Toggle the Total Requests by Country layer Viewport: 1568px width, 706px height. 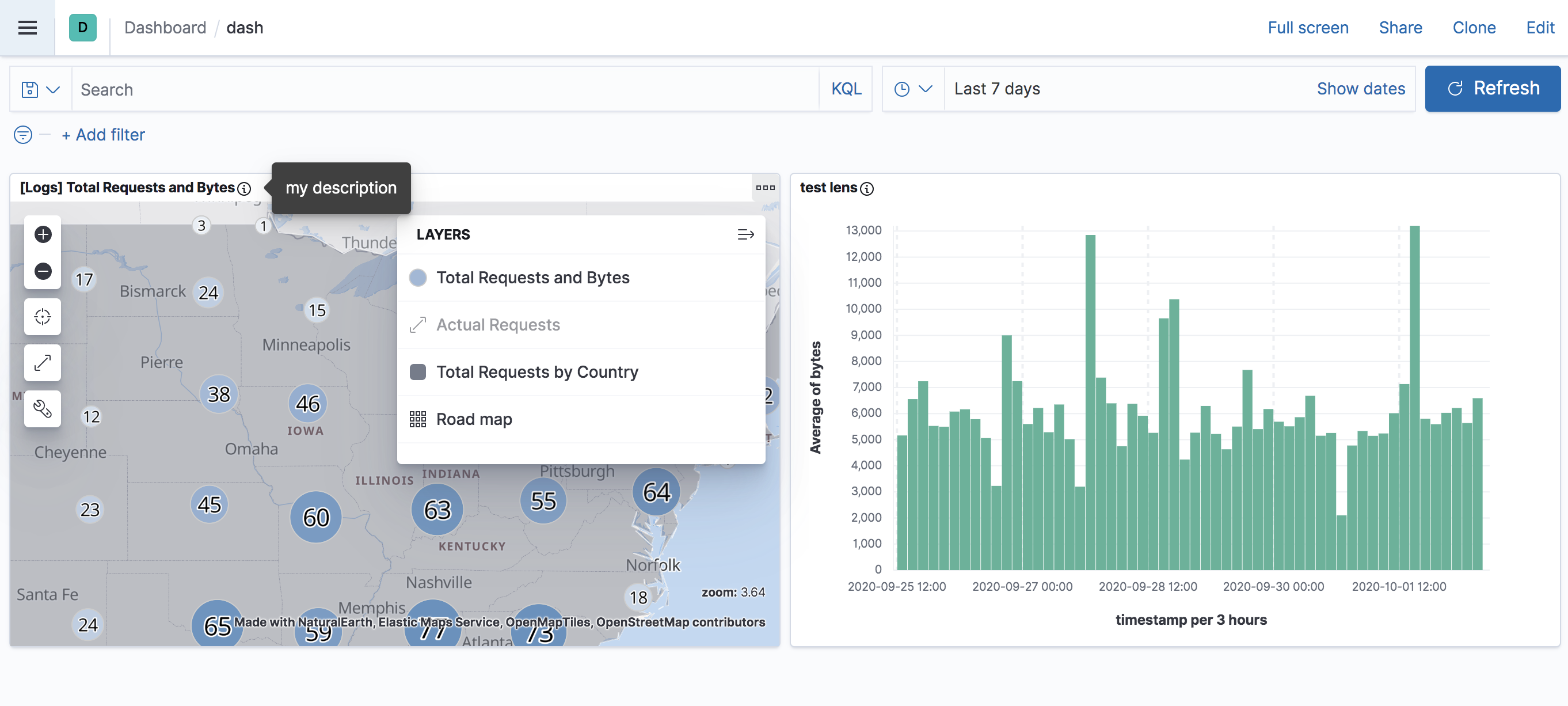pyautogui.click(x=537, y=372)
